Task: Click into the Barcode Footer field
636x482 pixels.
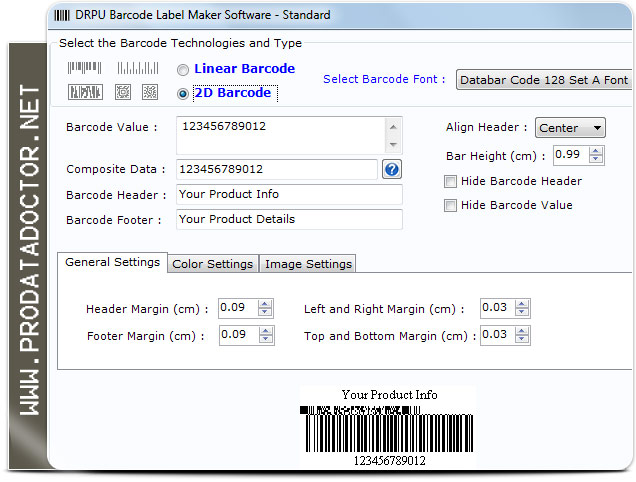Action: (289, 219)
